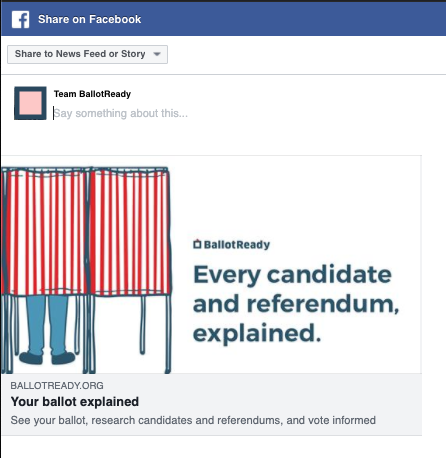The height and width of the screenshot is (458, 446).
Task: Click the Share on Facebook header title
Action: tap(89, 19)
